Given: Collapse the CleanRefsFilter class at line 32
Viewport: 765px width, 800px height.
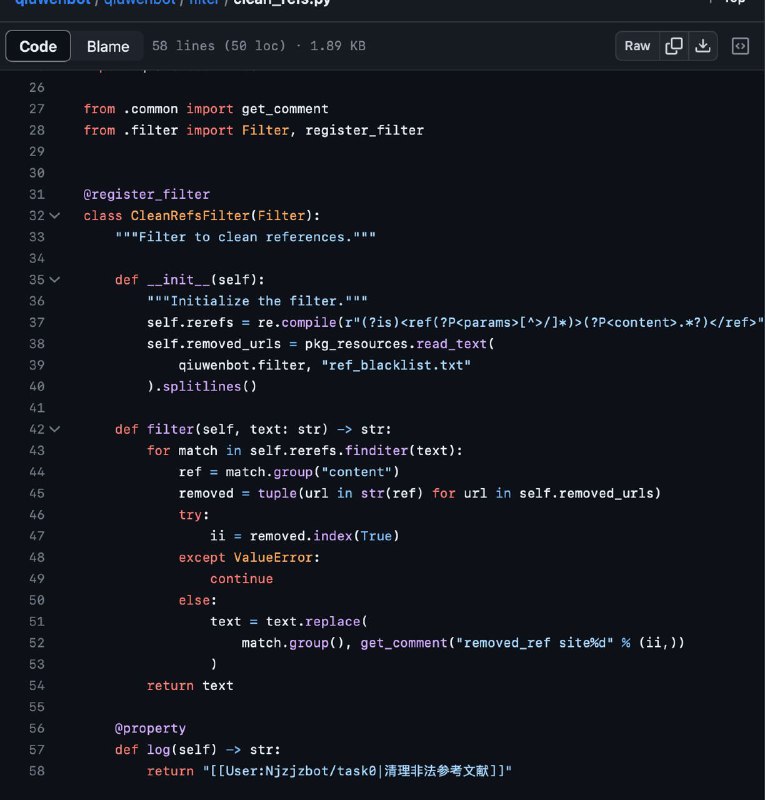Looking at the screenshot, I should 54,215.
